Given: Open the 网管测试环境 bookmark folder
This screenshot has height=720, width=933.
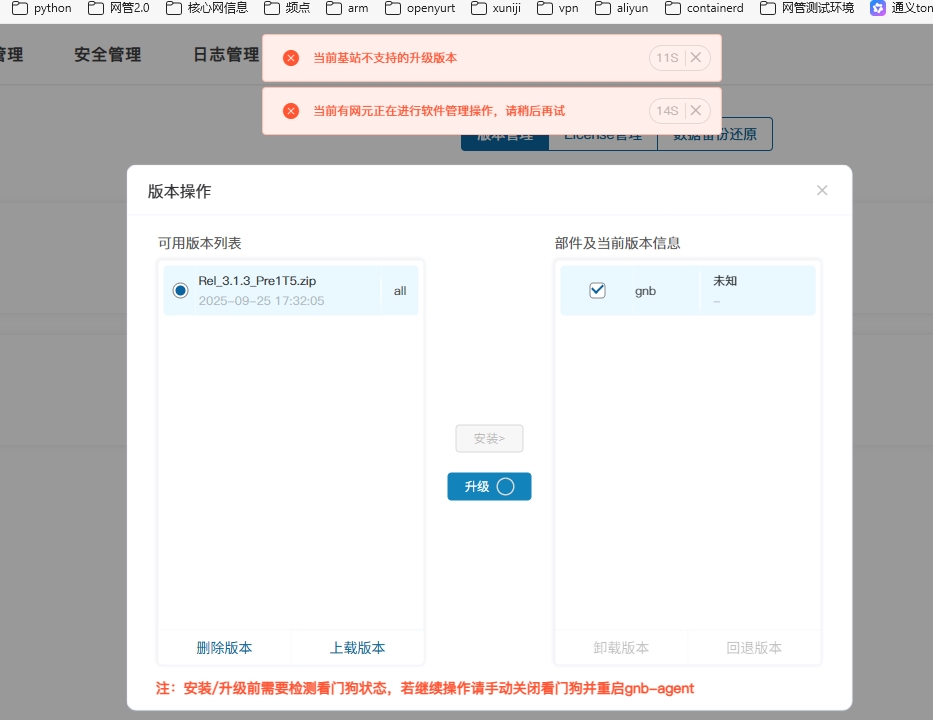Looking at the screenshot, I should click(x=807, y=8).
